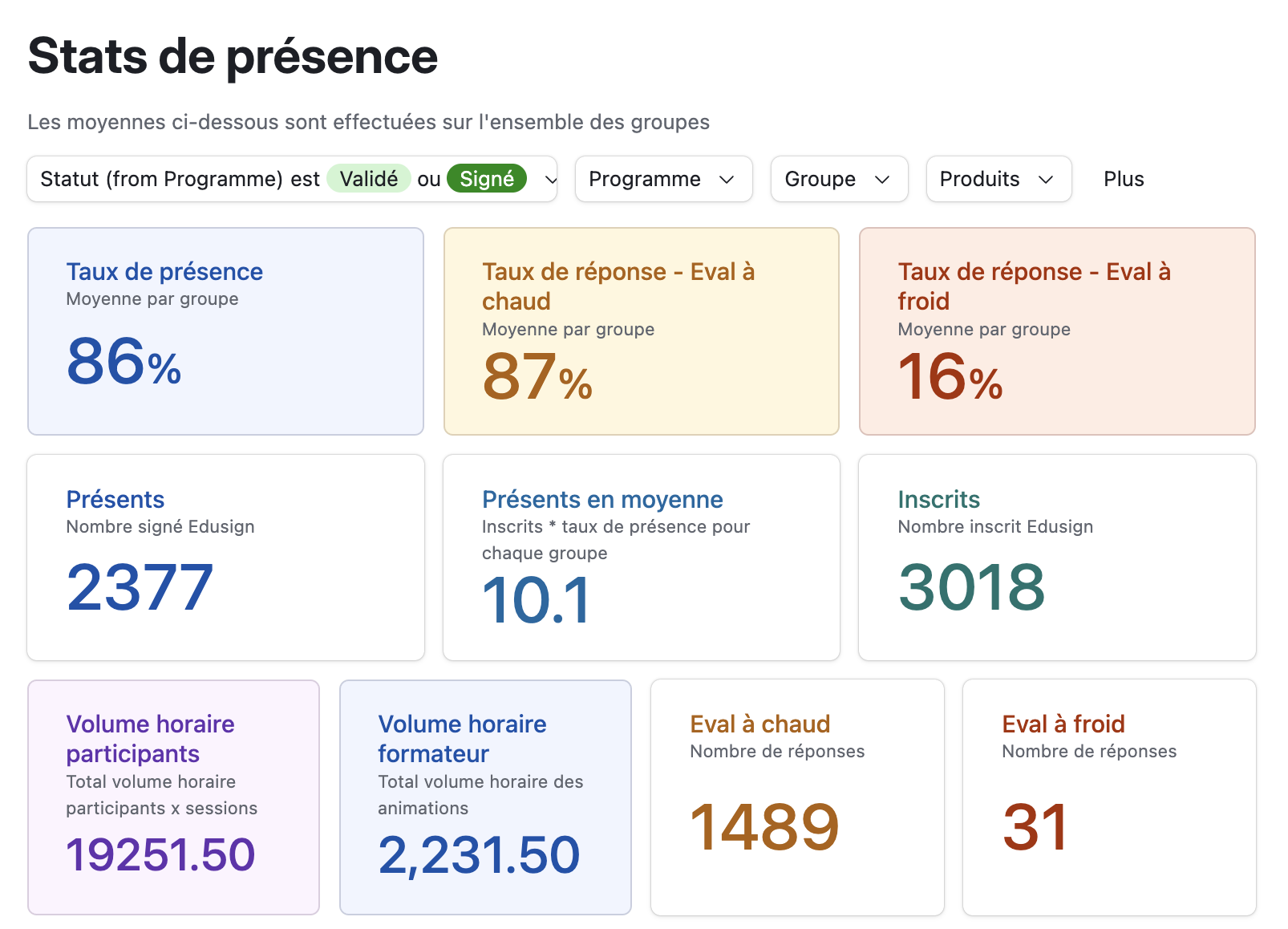Click the Présents en moyenne title
This screenshot has height=929, width=1288.
coord(602,499)
